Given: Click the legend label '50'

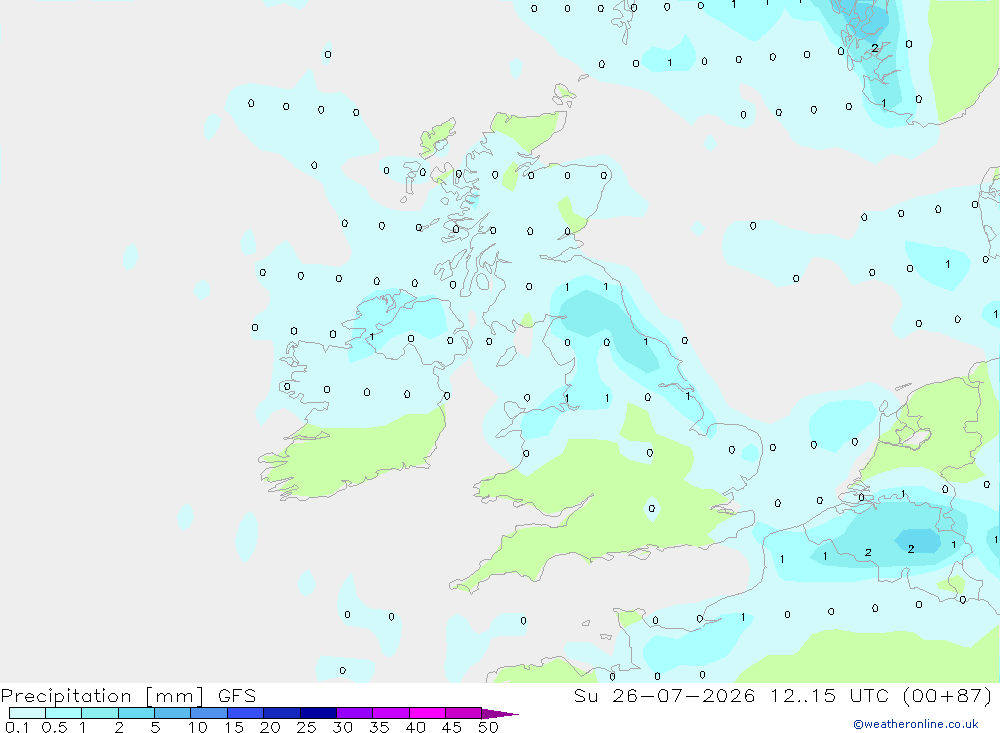Looking at the screenshot, I should point(488,727).
